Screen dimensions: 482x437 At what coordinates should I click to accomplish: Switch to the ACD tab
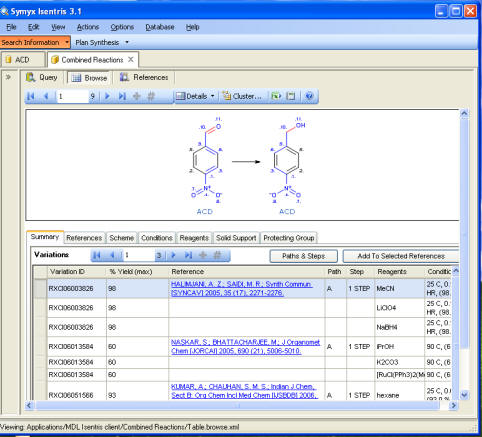[22, 60]
